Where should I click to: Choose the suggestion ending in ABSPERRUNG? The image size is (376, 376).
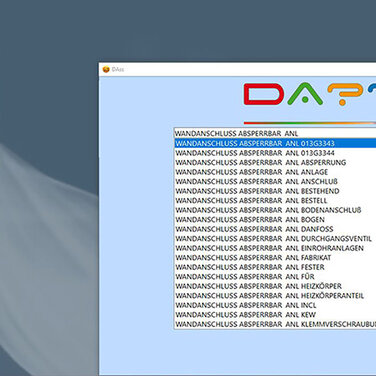(275, 162)
